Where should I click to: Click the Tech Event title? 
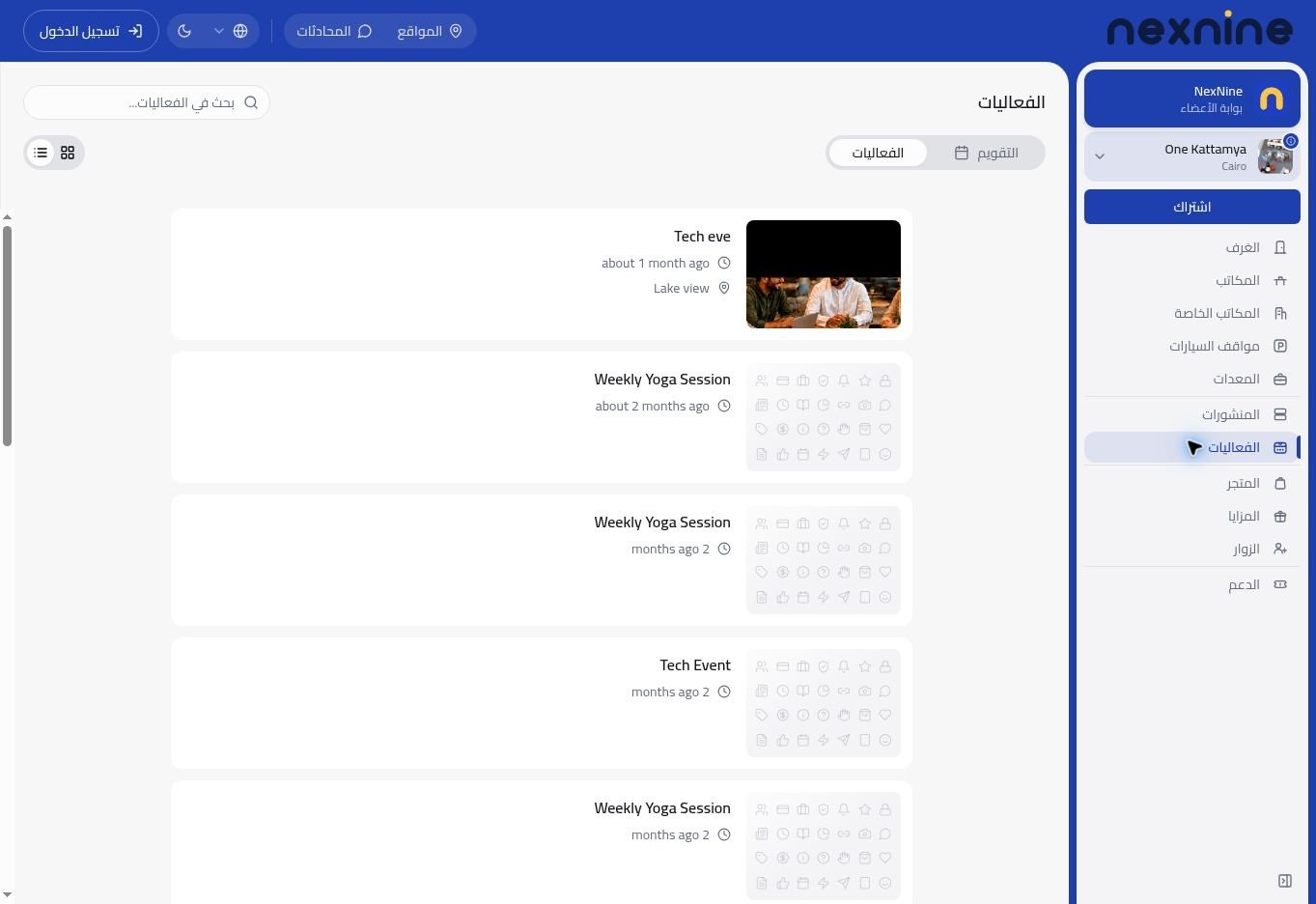(x=695, y=664)
